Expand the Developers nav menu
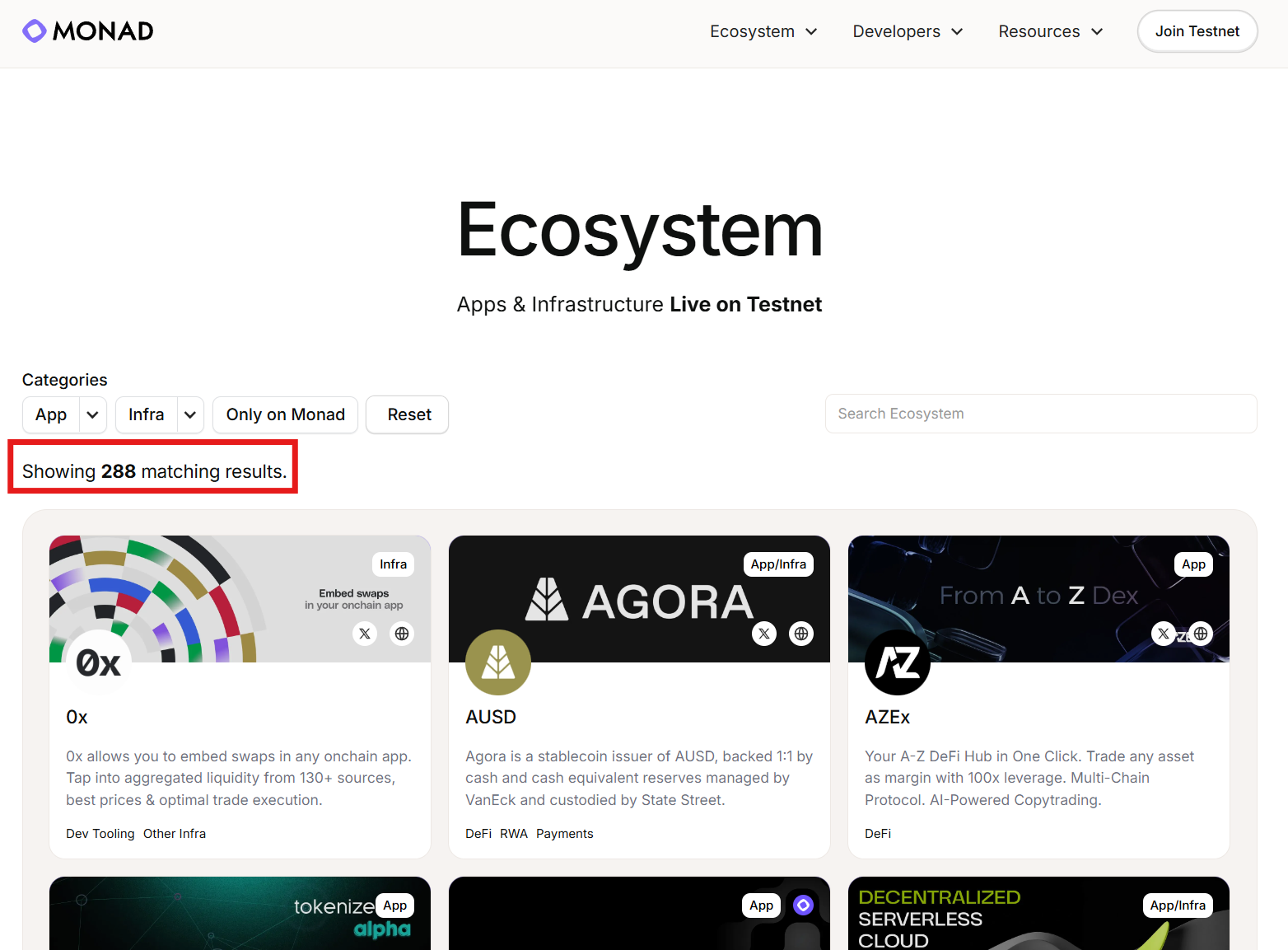Image resolution: width=1288 pixels, height=950 pixels. 908,31
